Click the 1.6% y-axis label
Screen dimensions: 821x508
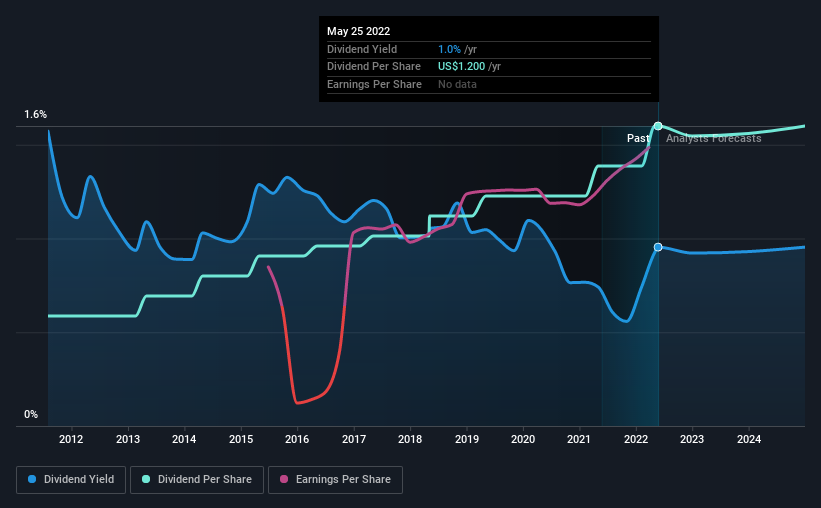(36, 115)
